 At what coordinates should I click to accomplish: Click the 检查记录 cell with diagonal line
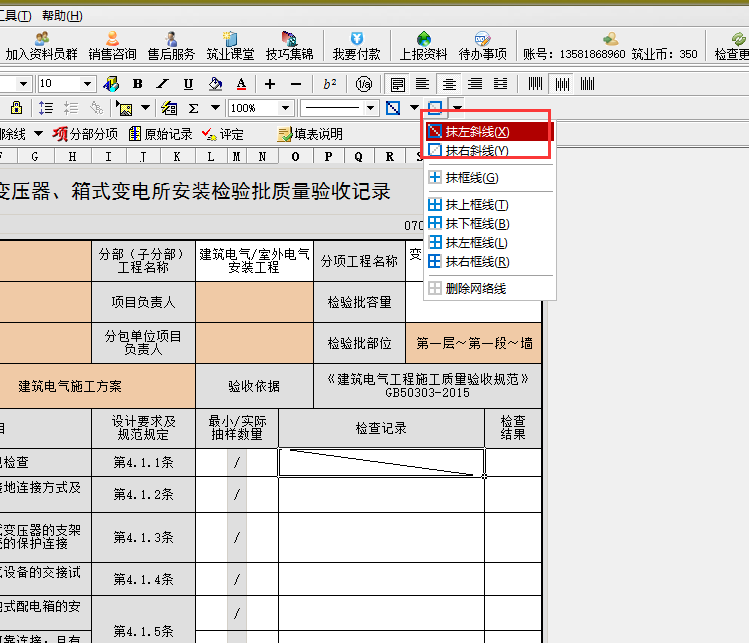pos(381,462)
